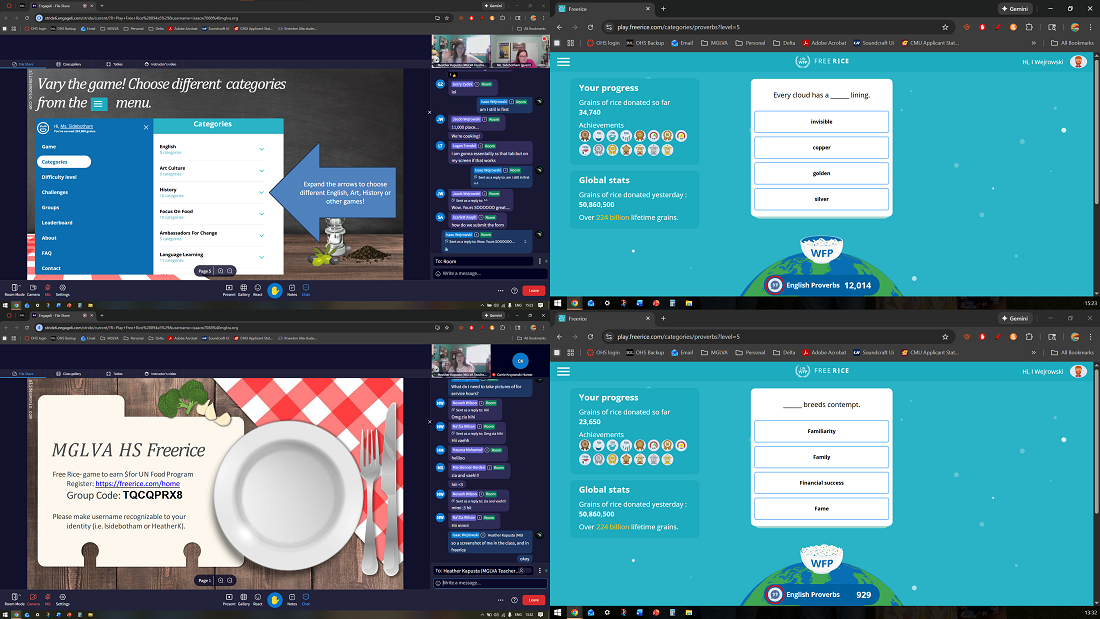Image resolution: width=1100 pixels, height=619 pixels.
Task: Expand bookmarks overflow chevron in cloud-proverb Freerice browser
Action: click(1033, 43)
